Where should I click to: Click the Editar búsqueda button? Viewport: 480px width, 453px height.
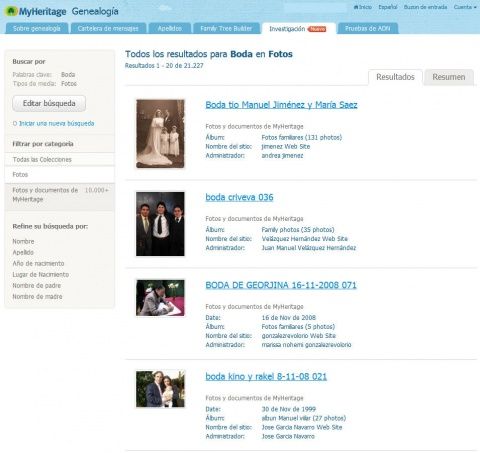click(x=49, y=103)
